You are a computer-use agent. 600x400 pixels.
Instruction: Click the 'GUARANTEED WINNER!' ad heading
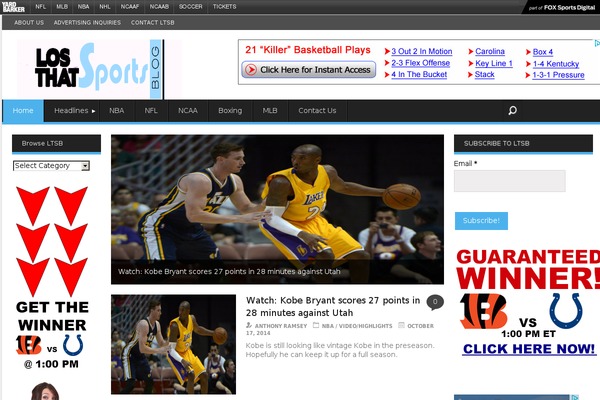click(528, 269)
